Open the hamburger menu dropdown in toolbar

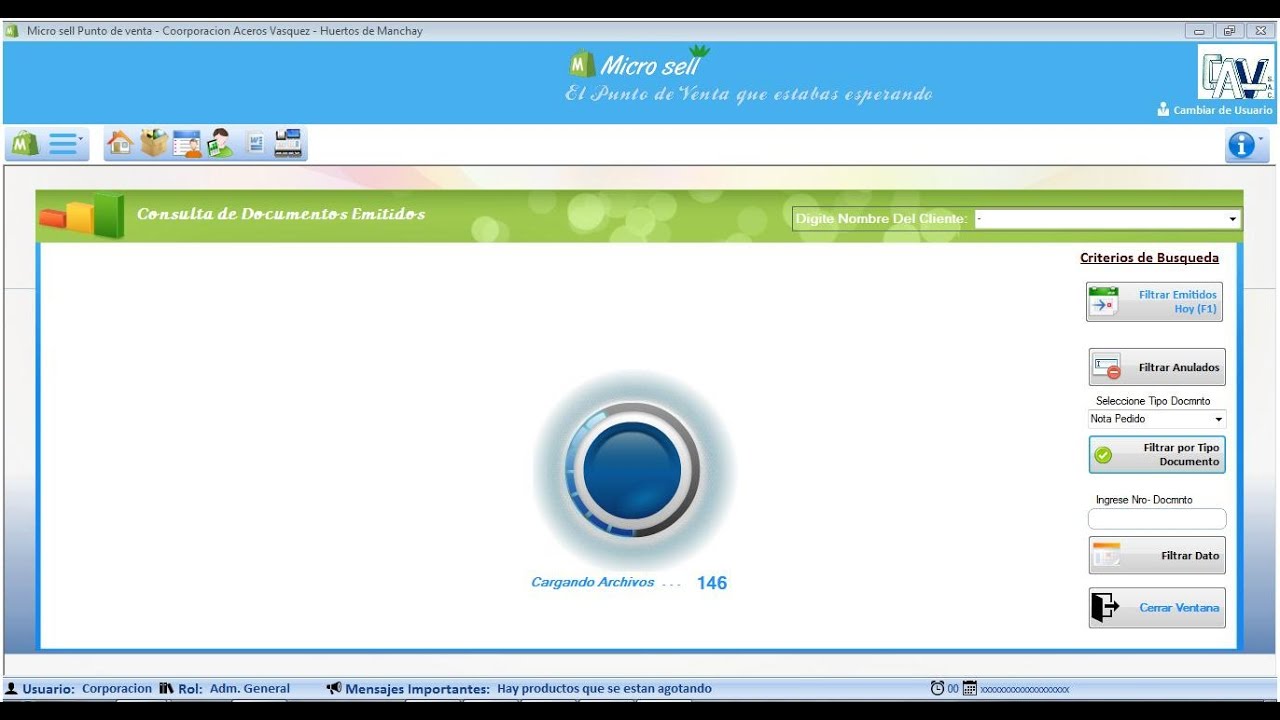67,144
